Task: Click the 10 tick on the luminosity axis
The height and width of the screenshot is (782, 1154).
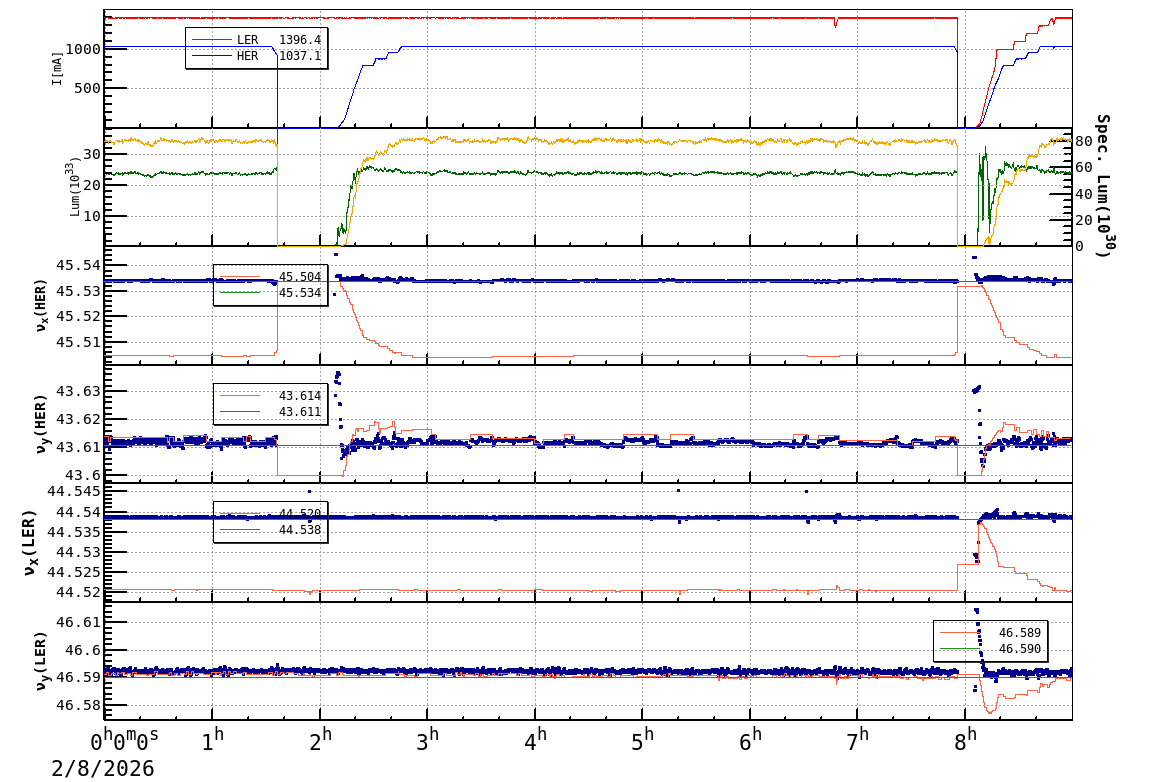Action: coord(91,216)
